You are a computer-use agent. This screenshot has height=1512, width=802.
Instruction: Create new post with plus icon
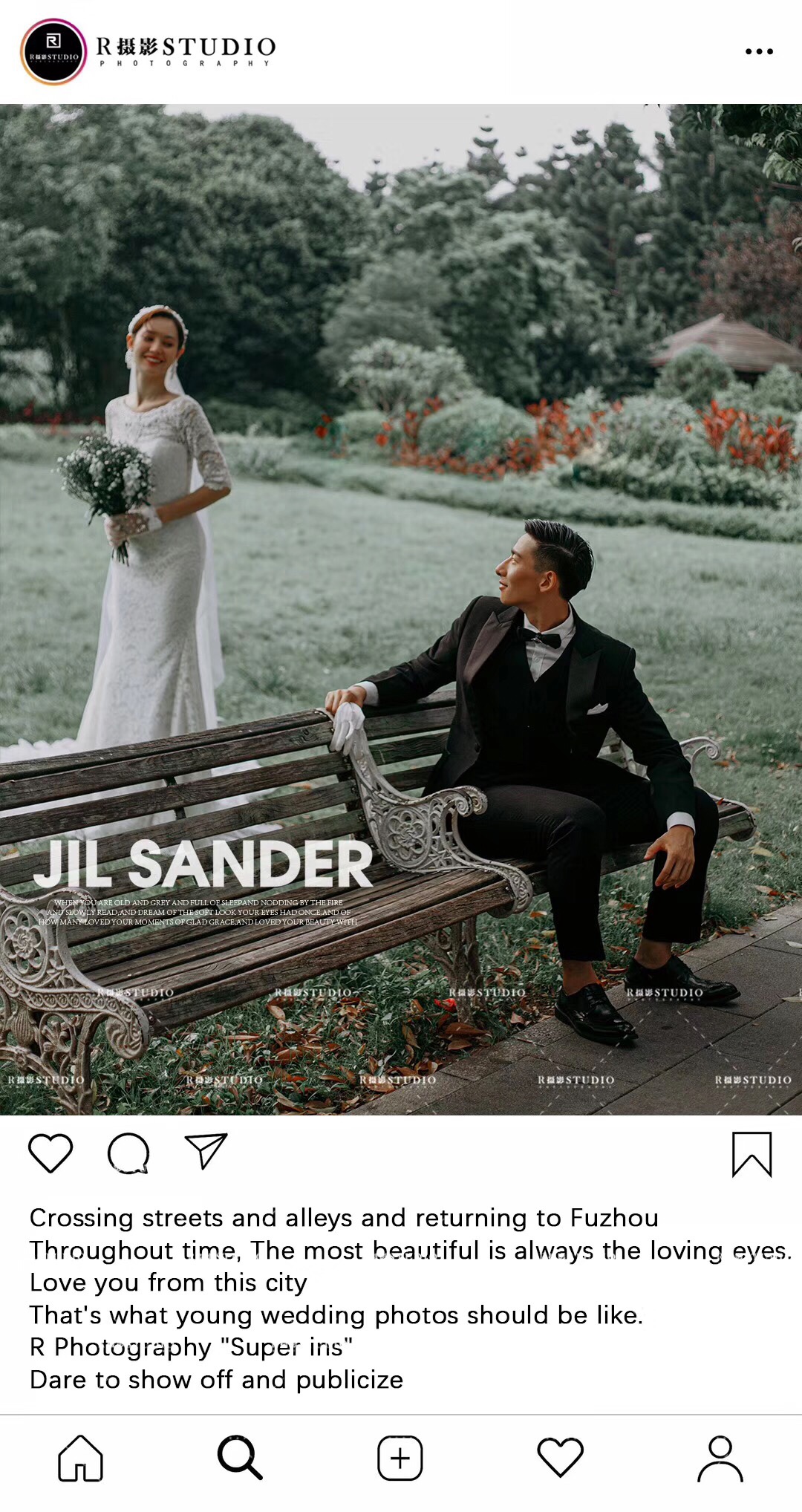tap(400, 1458)
